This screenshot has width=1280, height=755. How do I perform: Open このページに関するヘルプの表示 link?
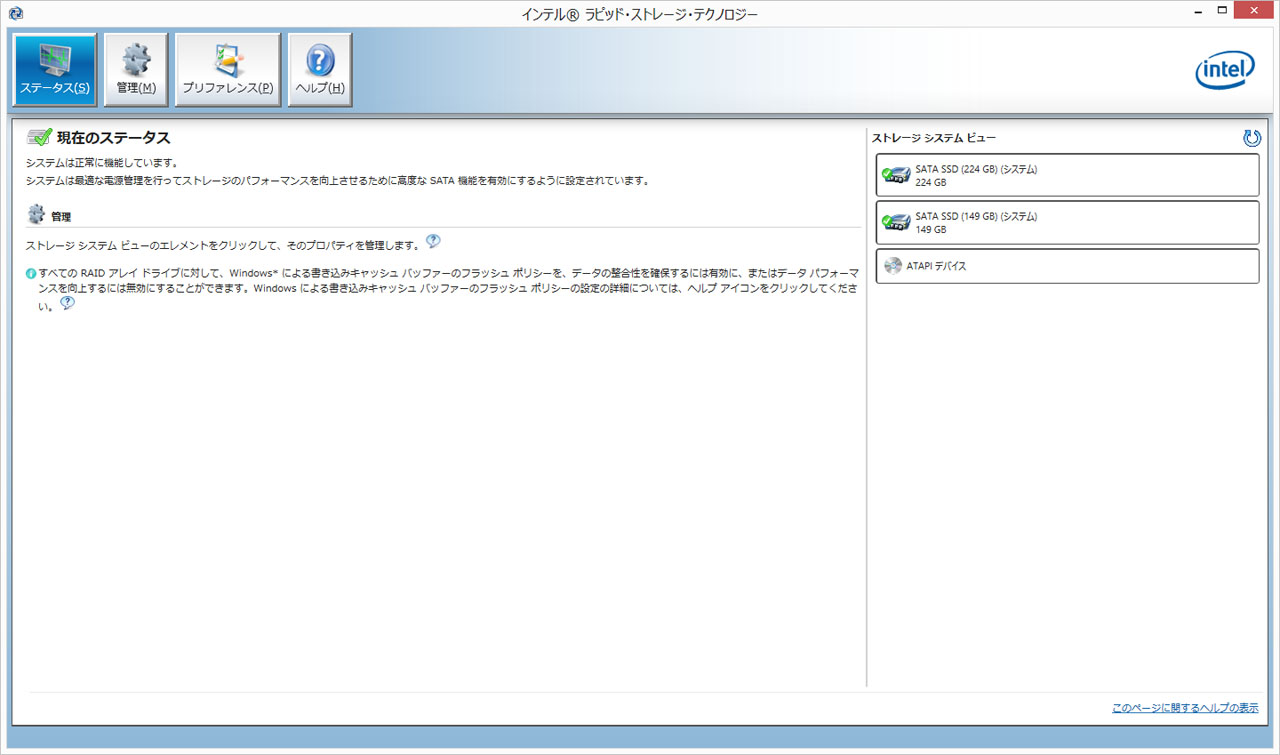1185,708
